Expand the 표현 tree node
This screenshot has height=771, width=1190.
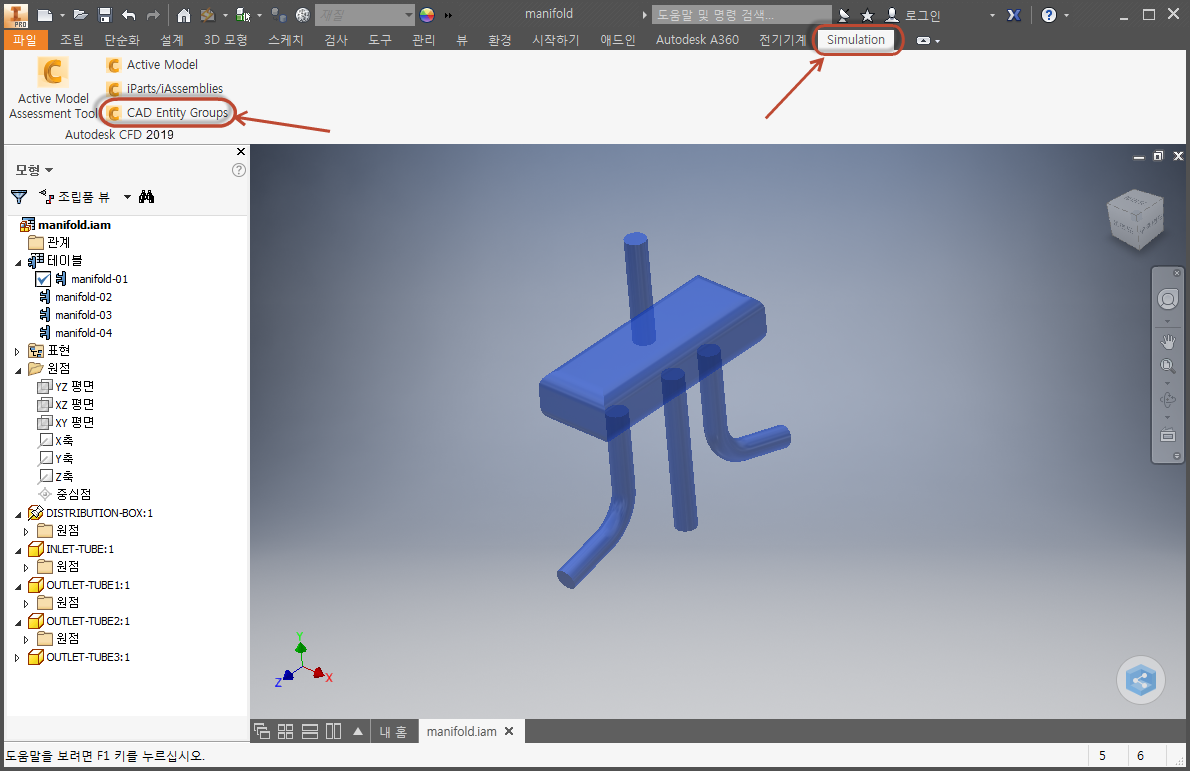17,351
